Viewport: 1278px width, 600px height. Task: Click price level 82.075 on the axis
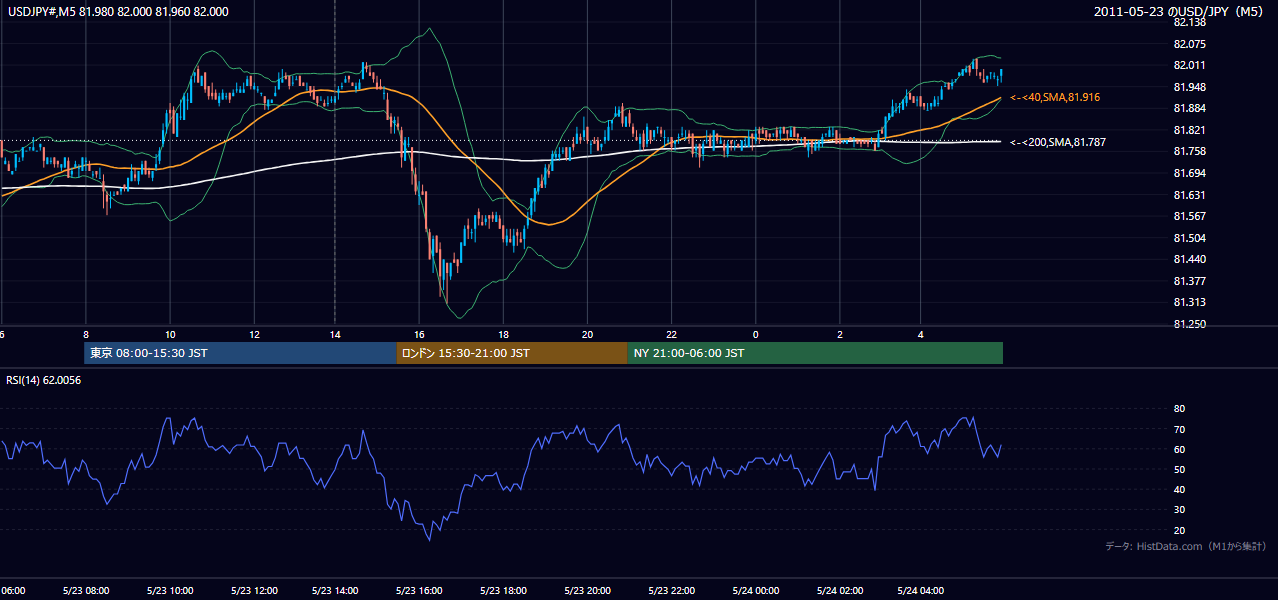(1188, 44)
